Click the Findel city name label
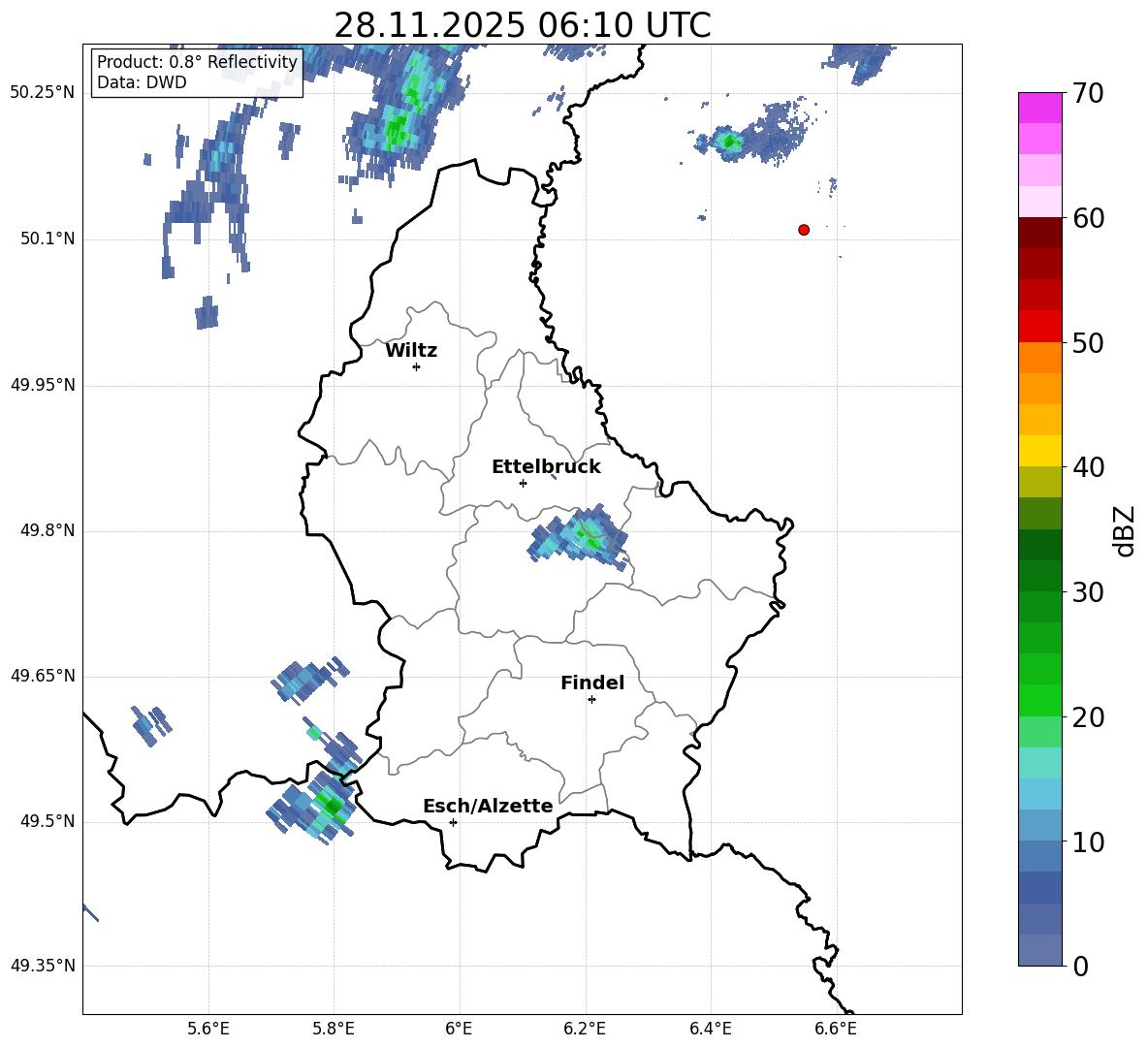 591,683
